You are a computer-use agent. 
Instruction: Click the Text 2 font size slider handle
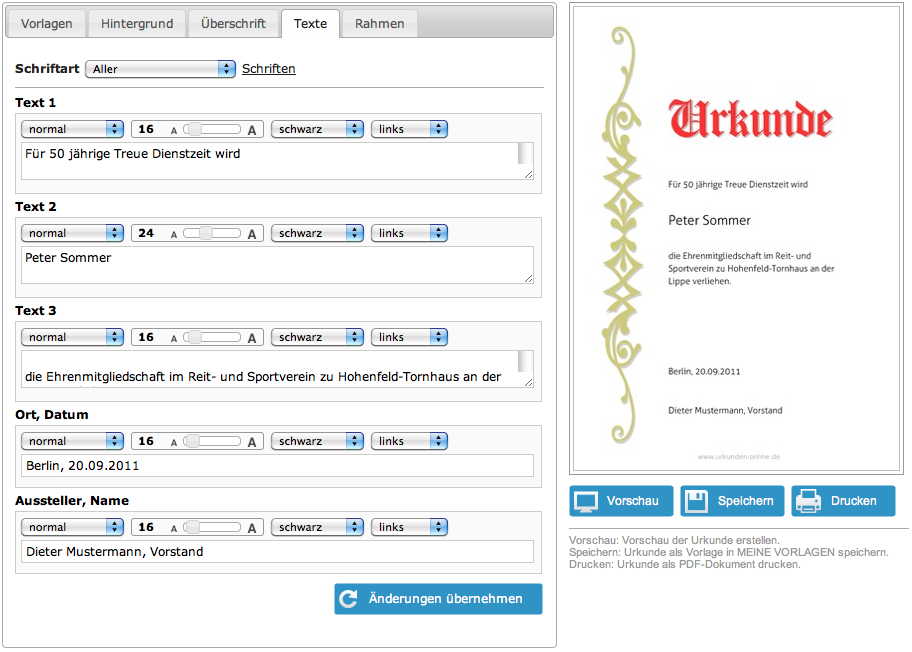(205, 233)
